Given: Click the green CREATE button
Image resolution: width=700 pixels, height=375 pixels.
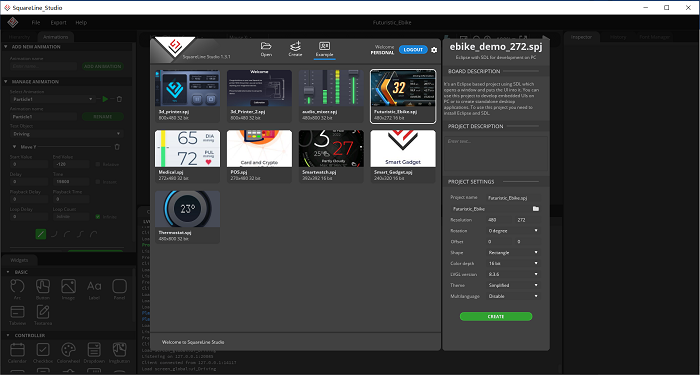Looking at the screenshot, I should 496,317.
